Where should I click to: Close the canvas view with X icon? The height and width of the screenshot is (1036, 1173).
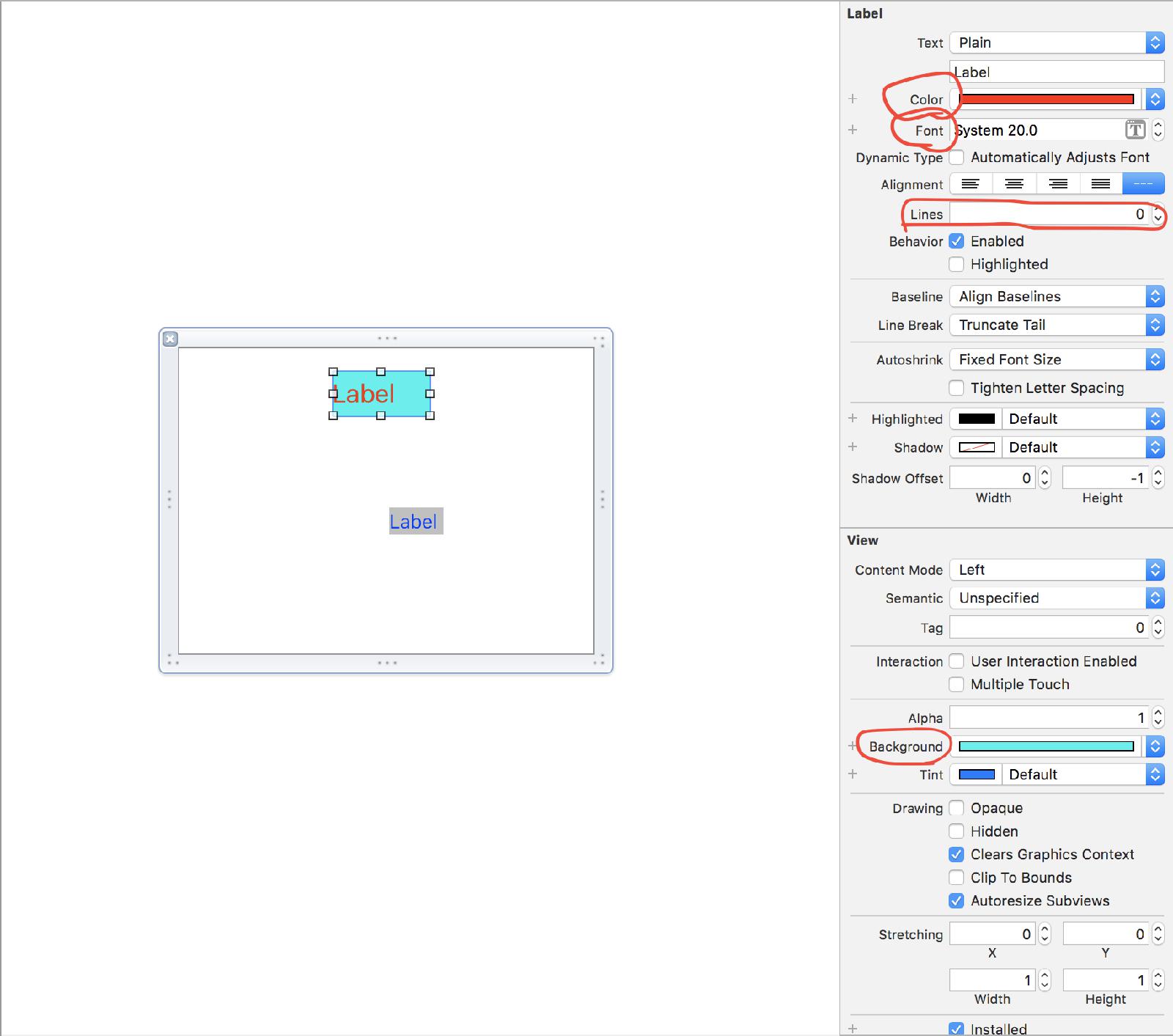coord(170,339)
